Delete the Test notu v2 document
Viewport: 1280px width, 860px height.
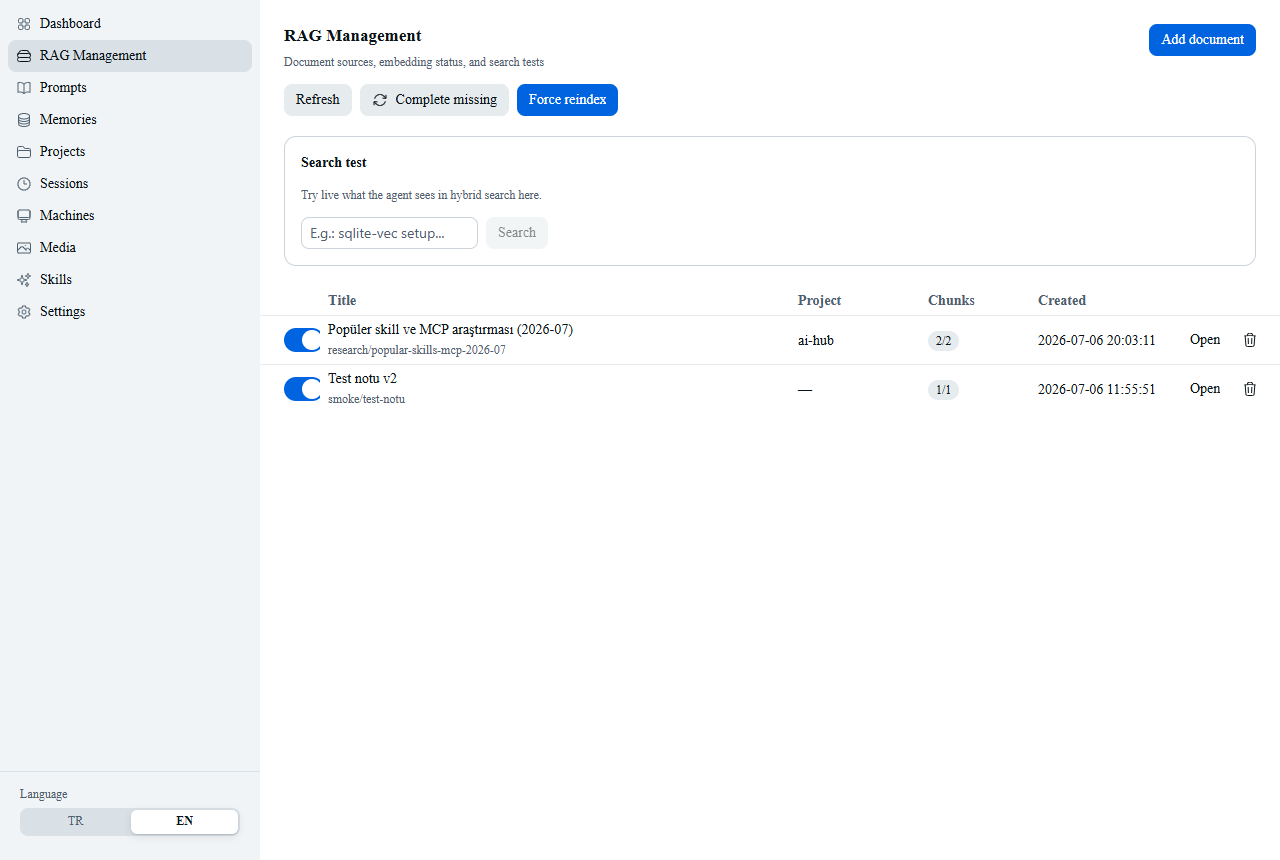point(1249,389)
